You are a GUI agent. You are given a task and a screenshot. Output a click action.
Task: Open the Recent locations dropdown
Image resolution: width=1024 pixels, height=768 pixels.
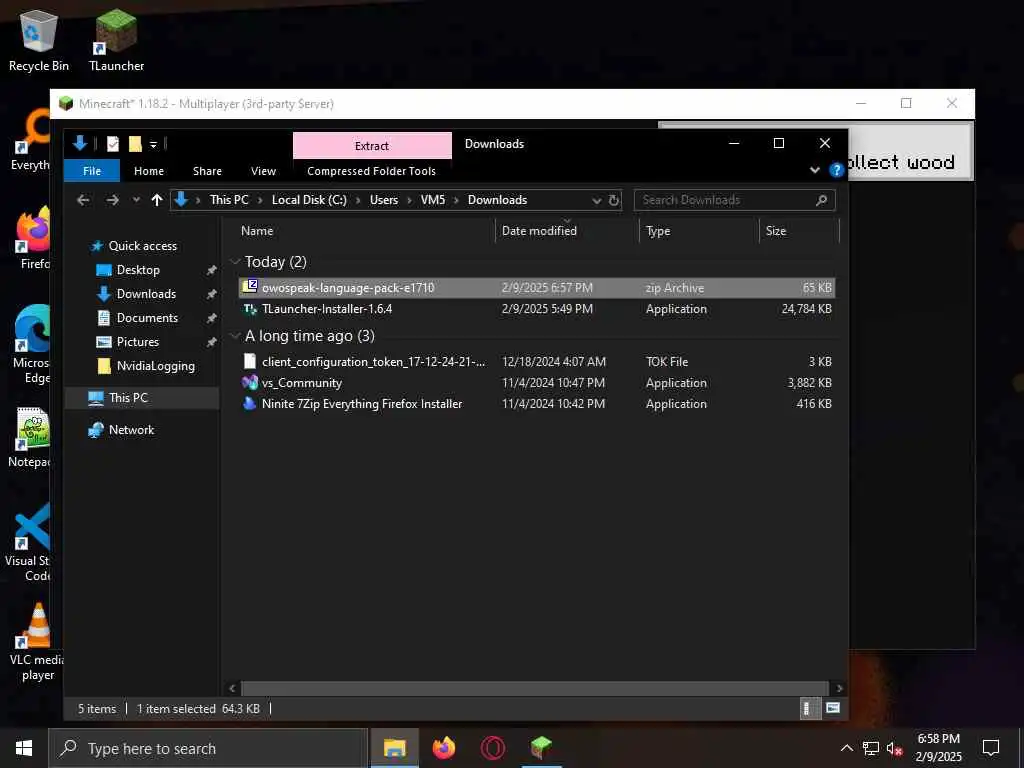pyautogui.click(x=136, y=200)
